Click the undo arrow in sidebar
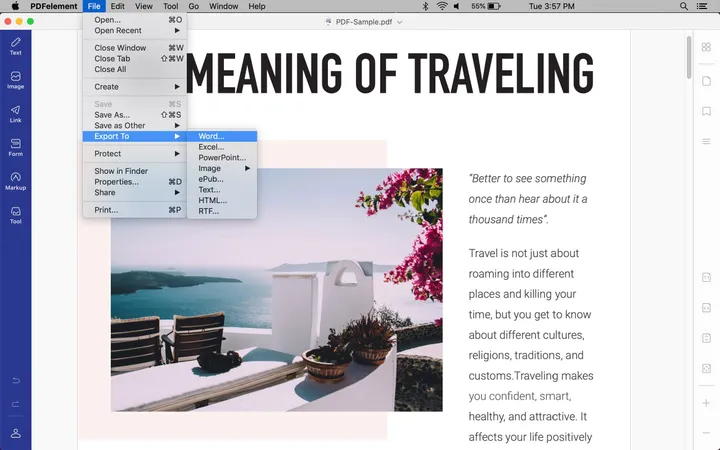The width and height of the screenshot is (720, 450). [x=15, y=381]
